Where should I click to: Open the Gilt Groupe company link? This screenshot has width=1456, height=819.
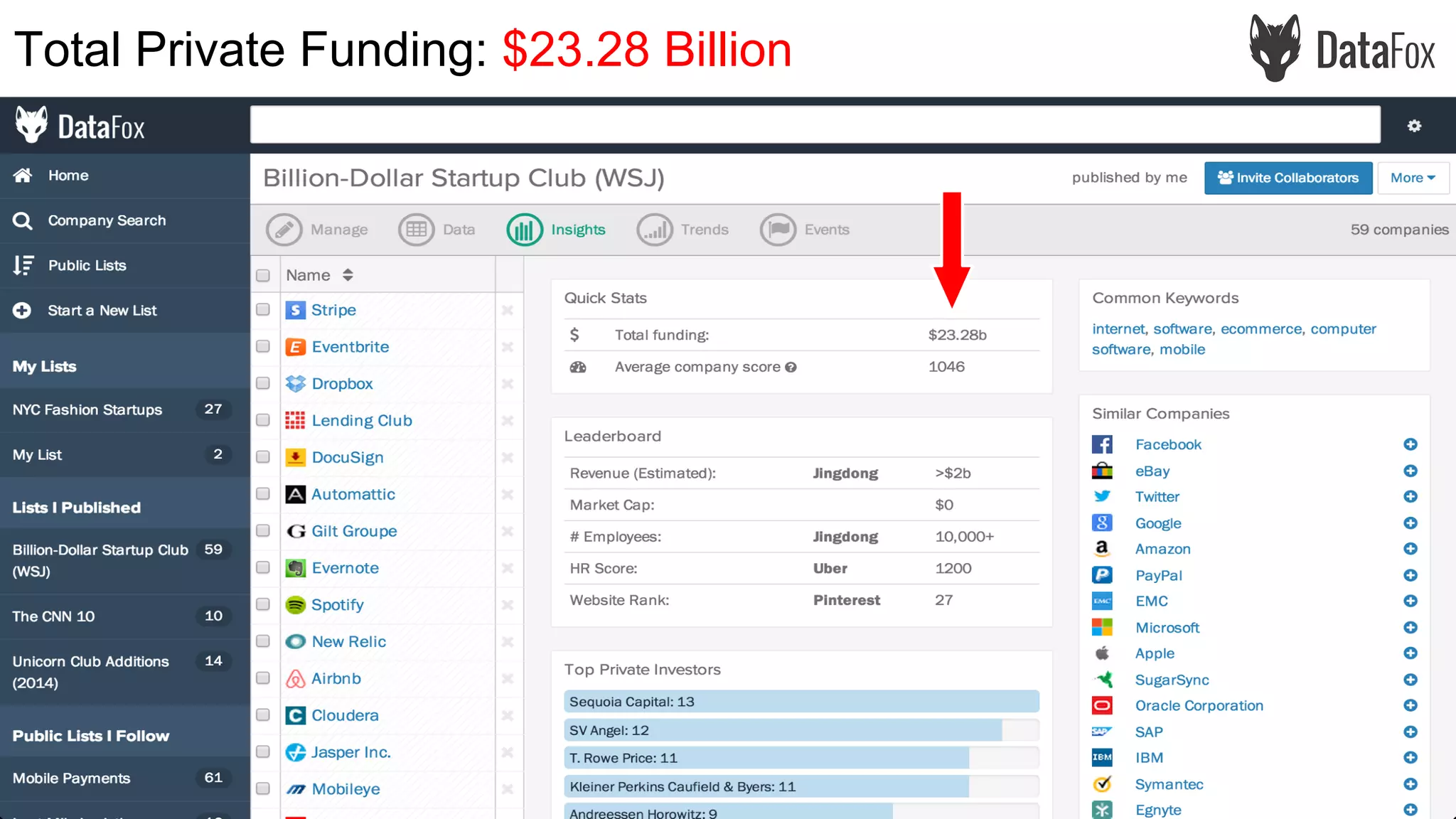click(x=354, y=531)
